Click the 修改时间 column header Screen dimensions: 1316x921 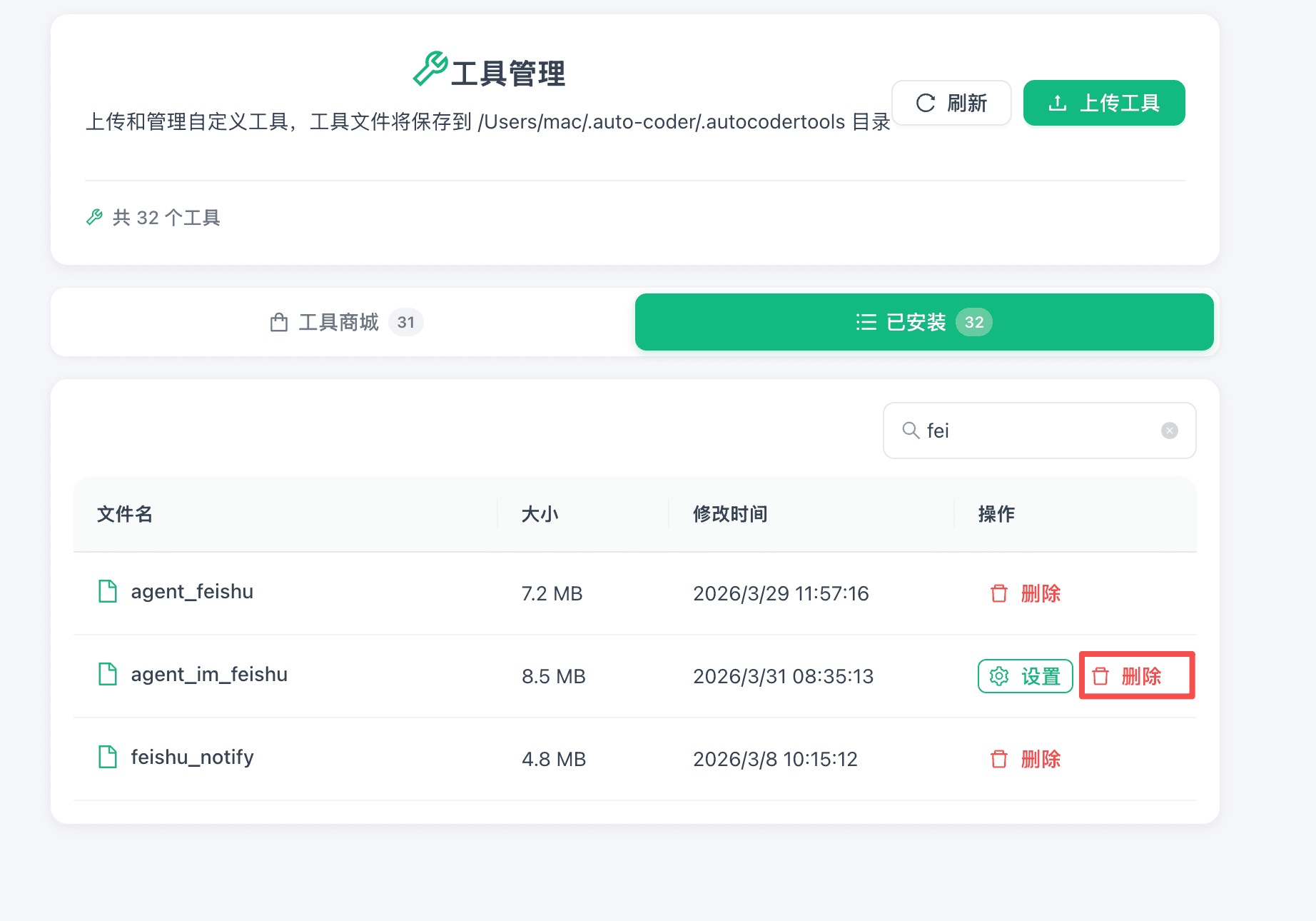coord(730,514)
